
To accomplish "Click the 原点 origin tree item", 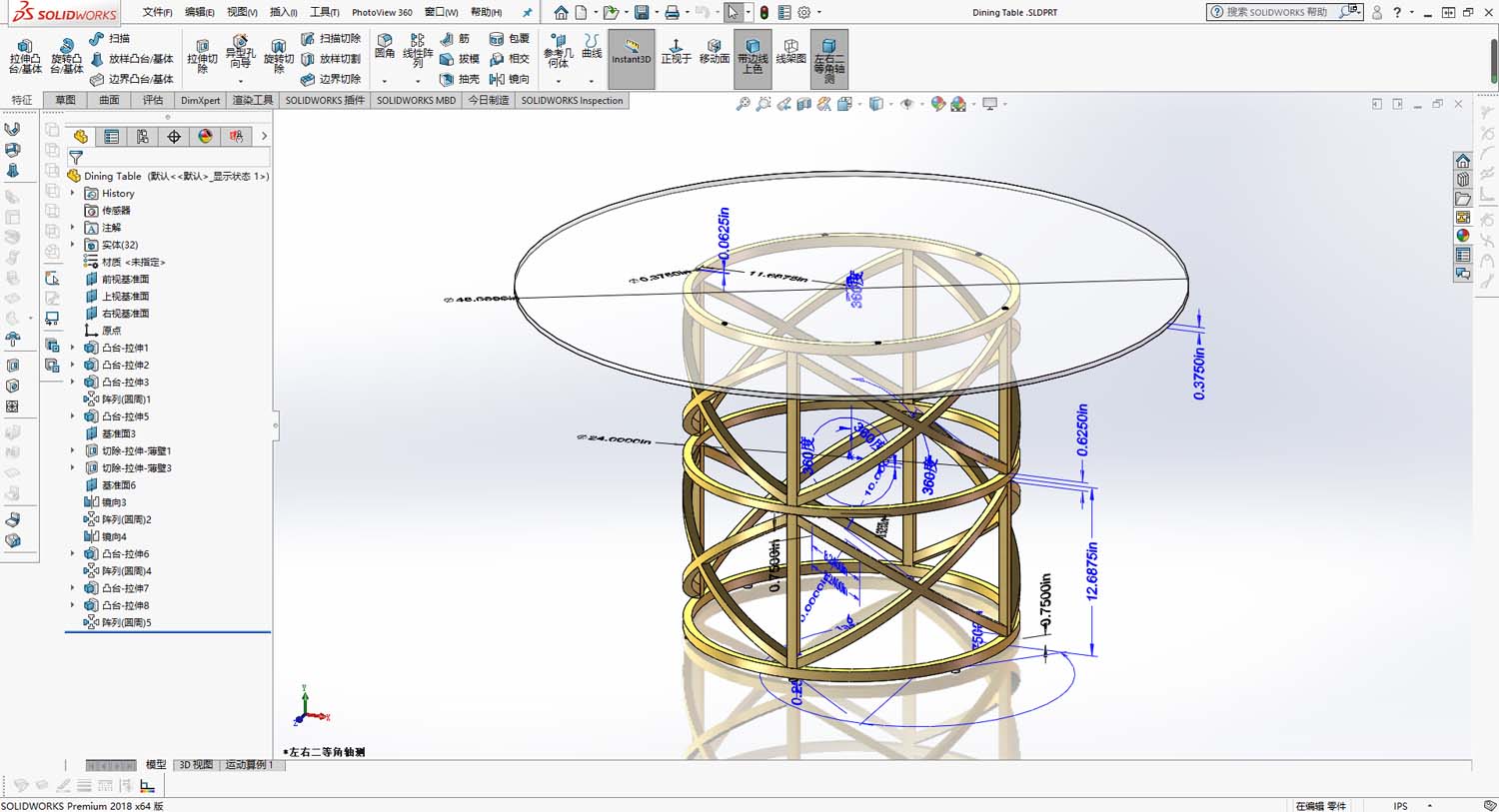I will click(111, 331).
